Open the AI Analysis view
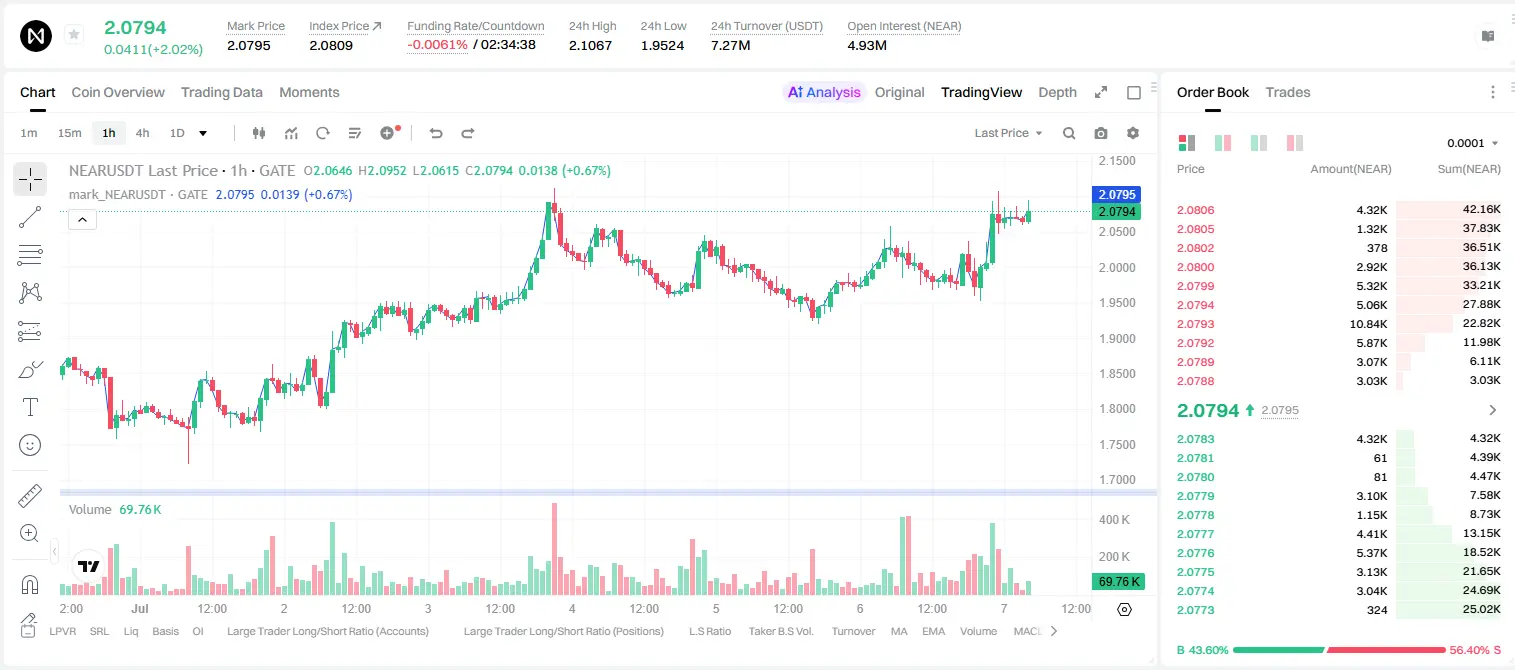 [x=824, y=92]
